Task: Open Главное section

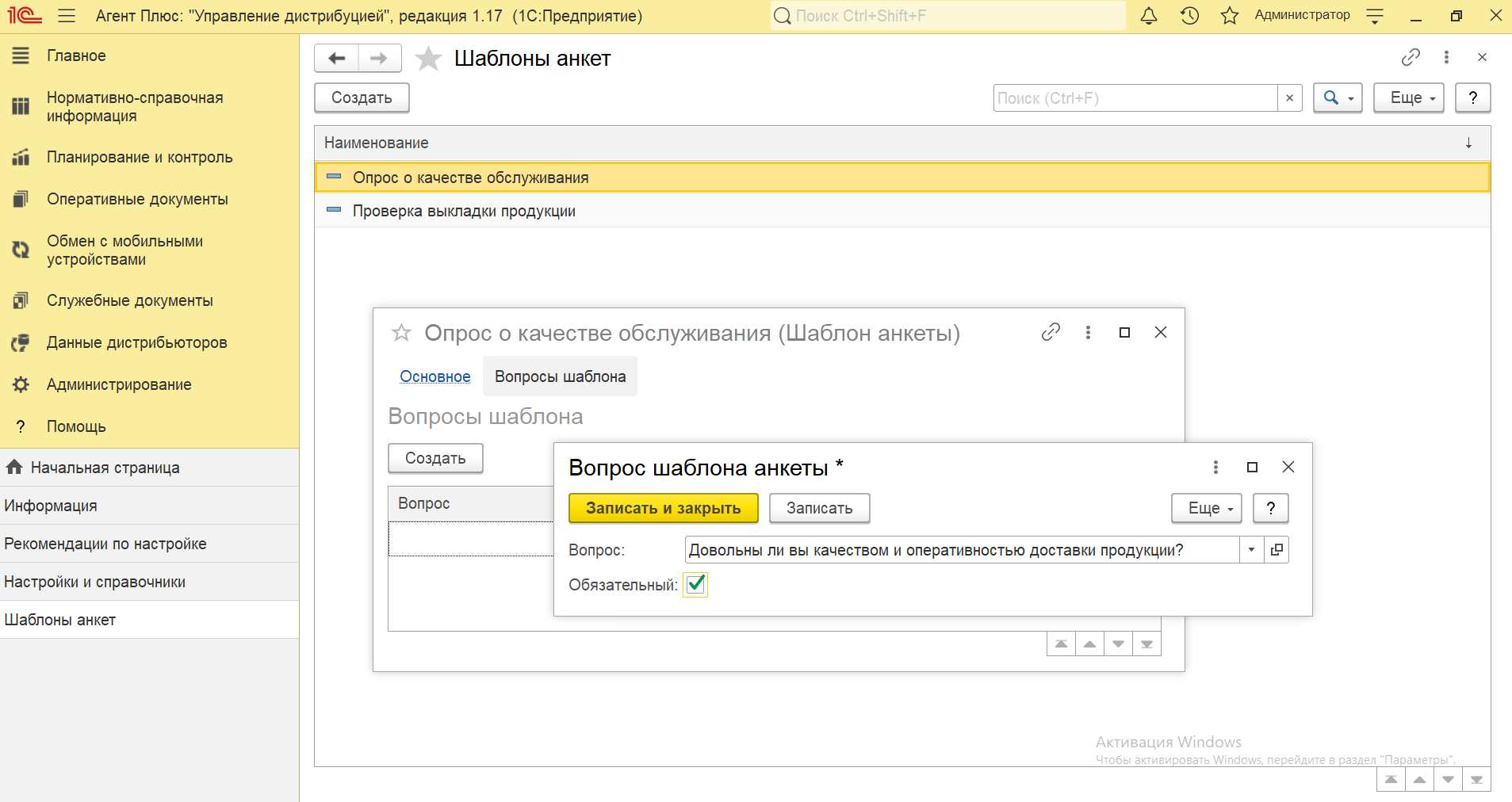Action: pos(76,55)
